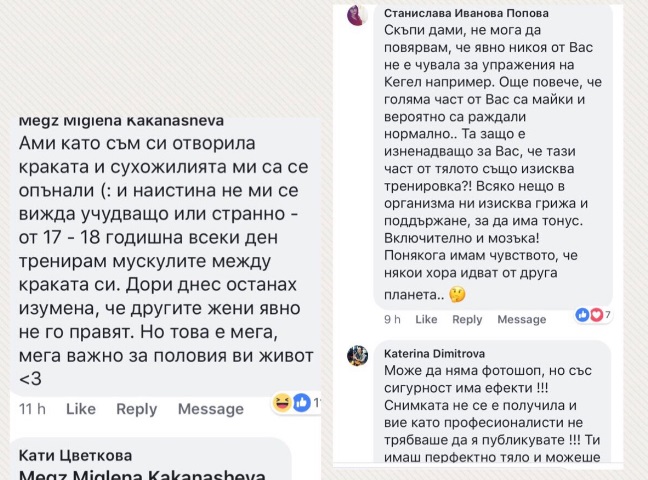648x480 pixels.
Task: Click the blue thumbs-up reaction on Miglena's comment
Action: 302,402
